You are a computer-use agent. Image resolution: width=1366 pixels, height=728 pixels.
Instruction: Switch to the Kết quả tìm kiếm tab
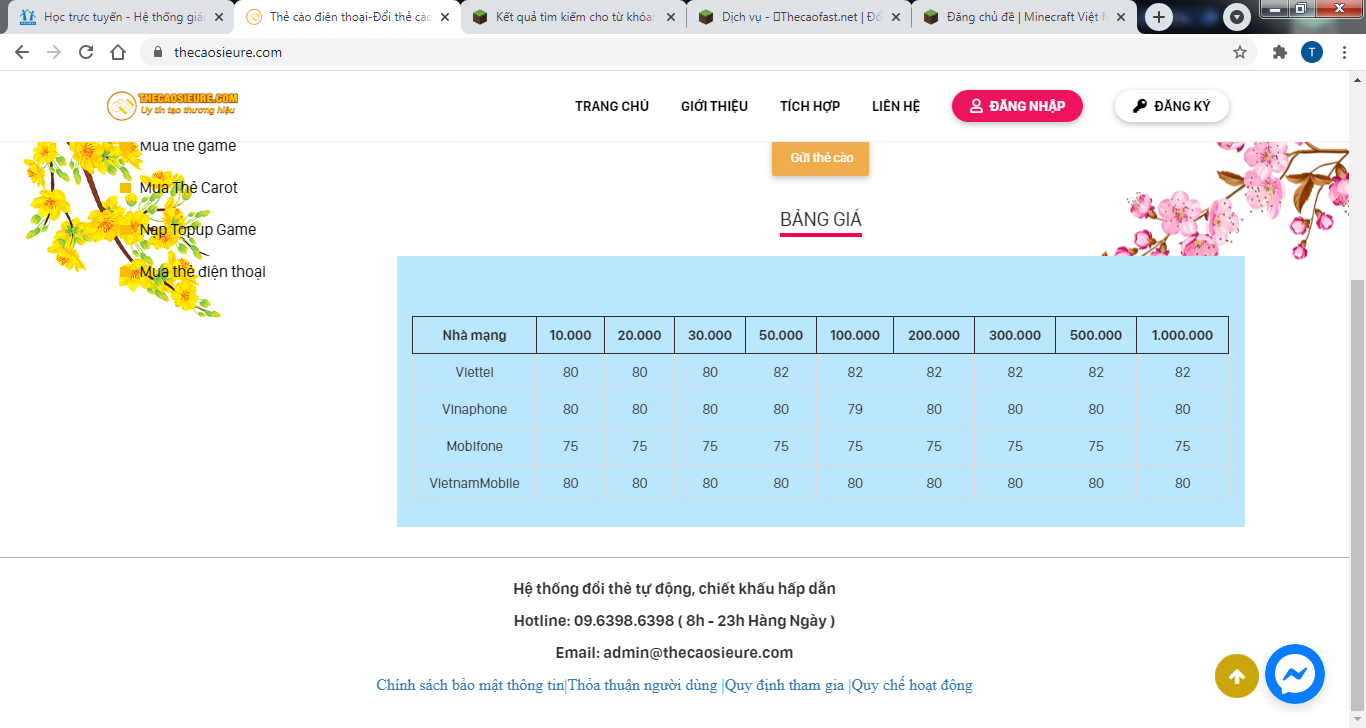coord(573,17)
